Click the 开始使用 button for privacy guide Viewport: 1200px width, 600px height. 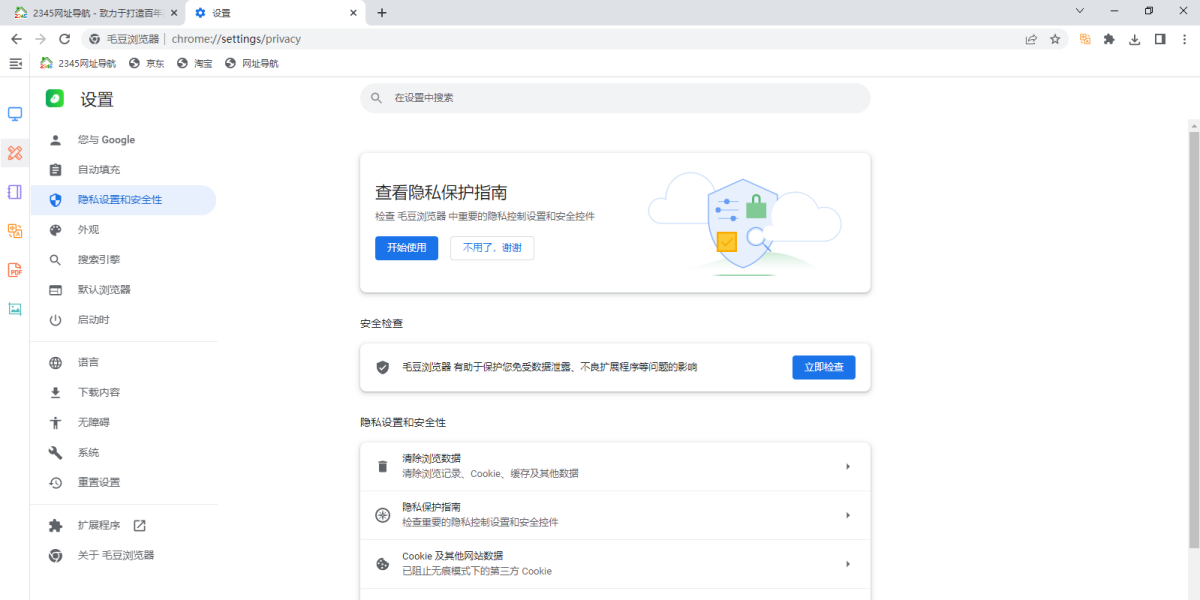pos(406,248)
